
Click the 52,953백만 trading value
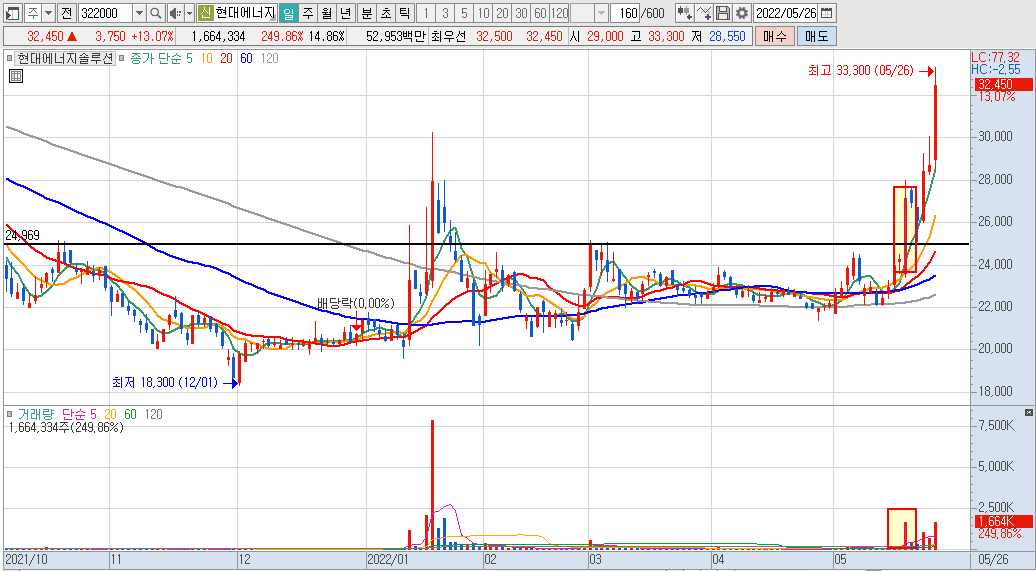[395, 36]
